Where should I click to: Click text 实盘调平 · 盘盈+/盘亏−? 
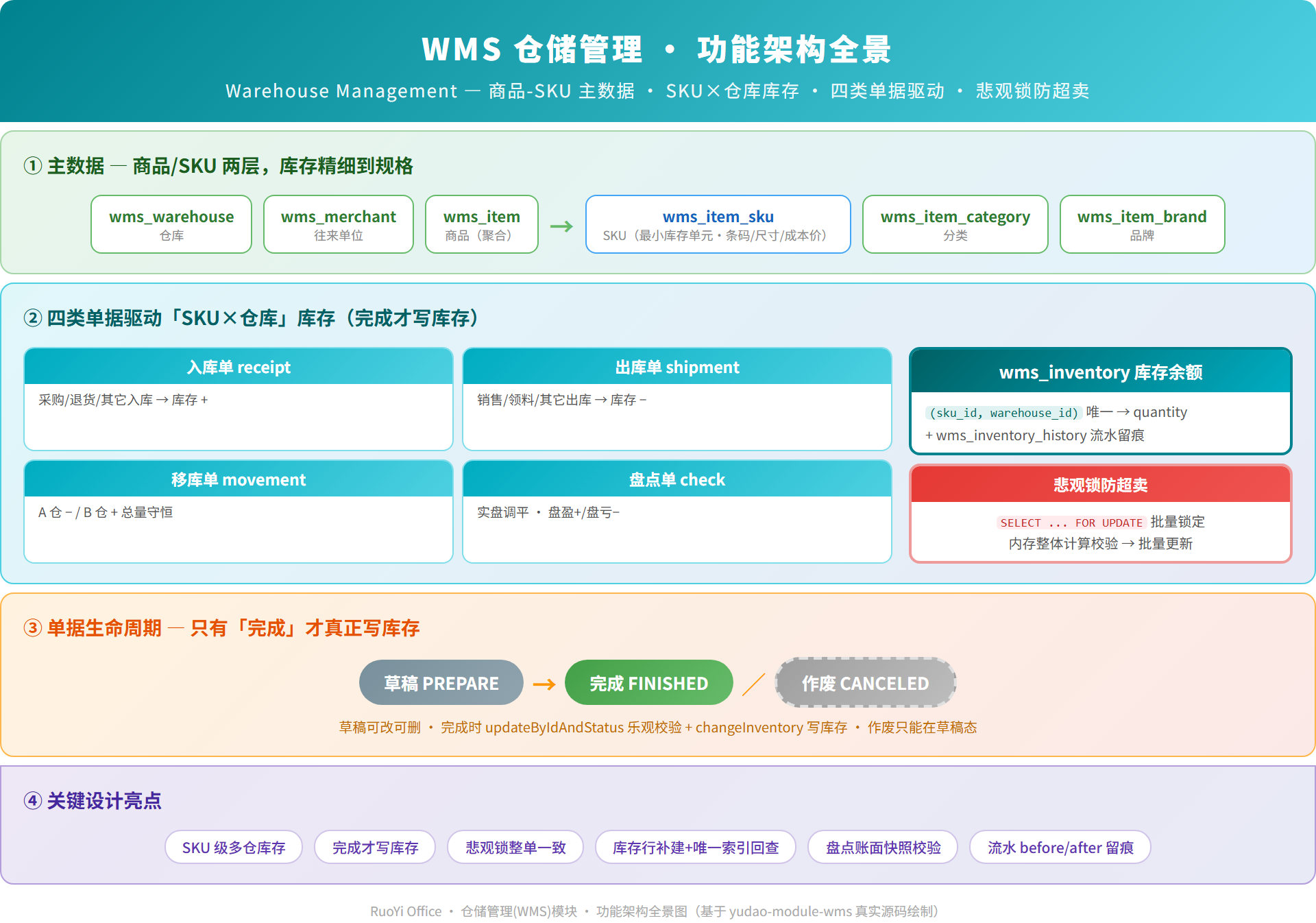(548, 512)
